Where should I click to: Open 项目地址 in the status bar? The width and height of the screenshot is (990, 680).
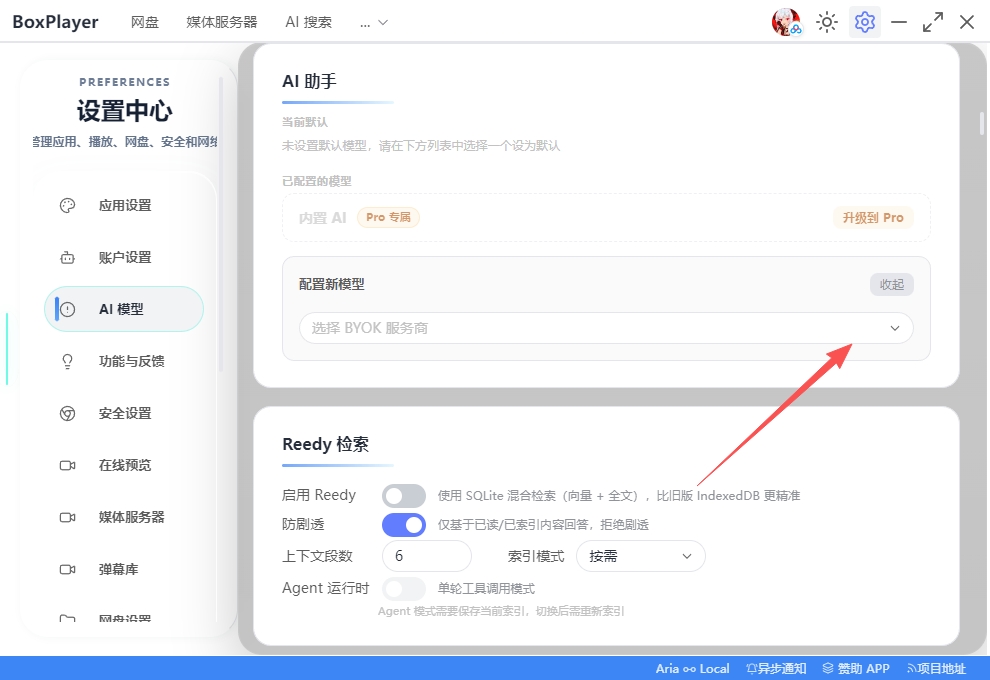tap(936, 669)
